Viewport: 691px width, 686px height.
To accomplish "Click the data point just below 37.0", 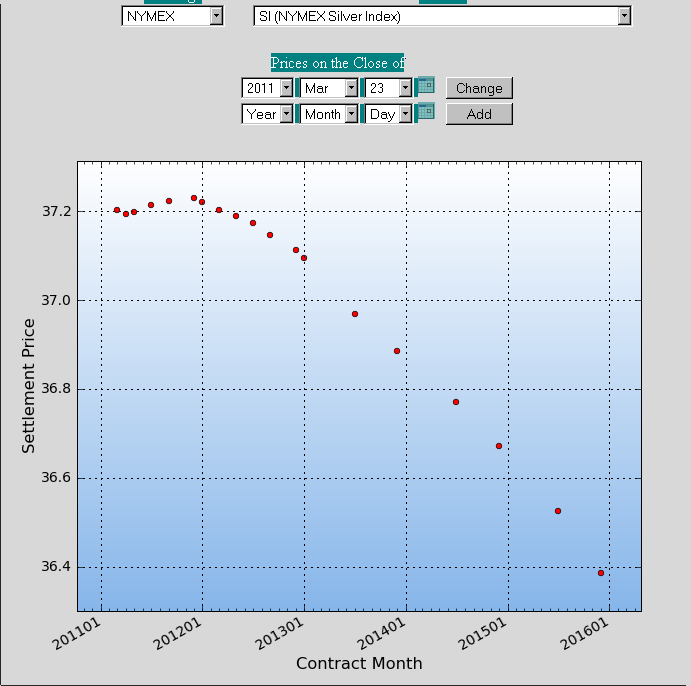I will click(355, 314).
